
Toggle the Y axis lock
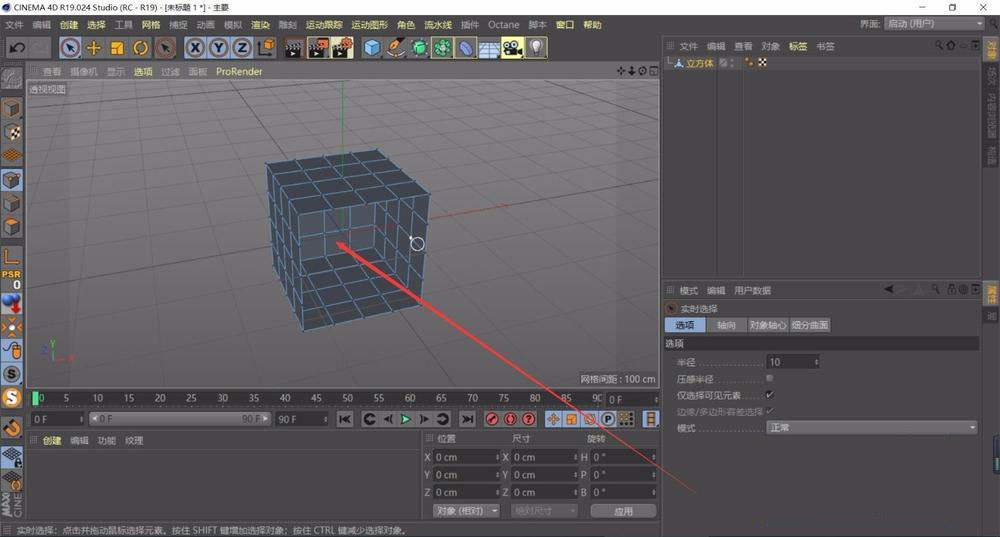click(x=219, y=48)
